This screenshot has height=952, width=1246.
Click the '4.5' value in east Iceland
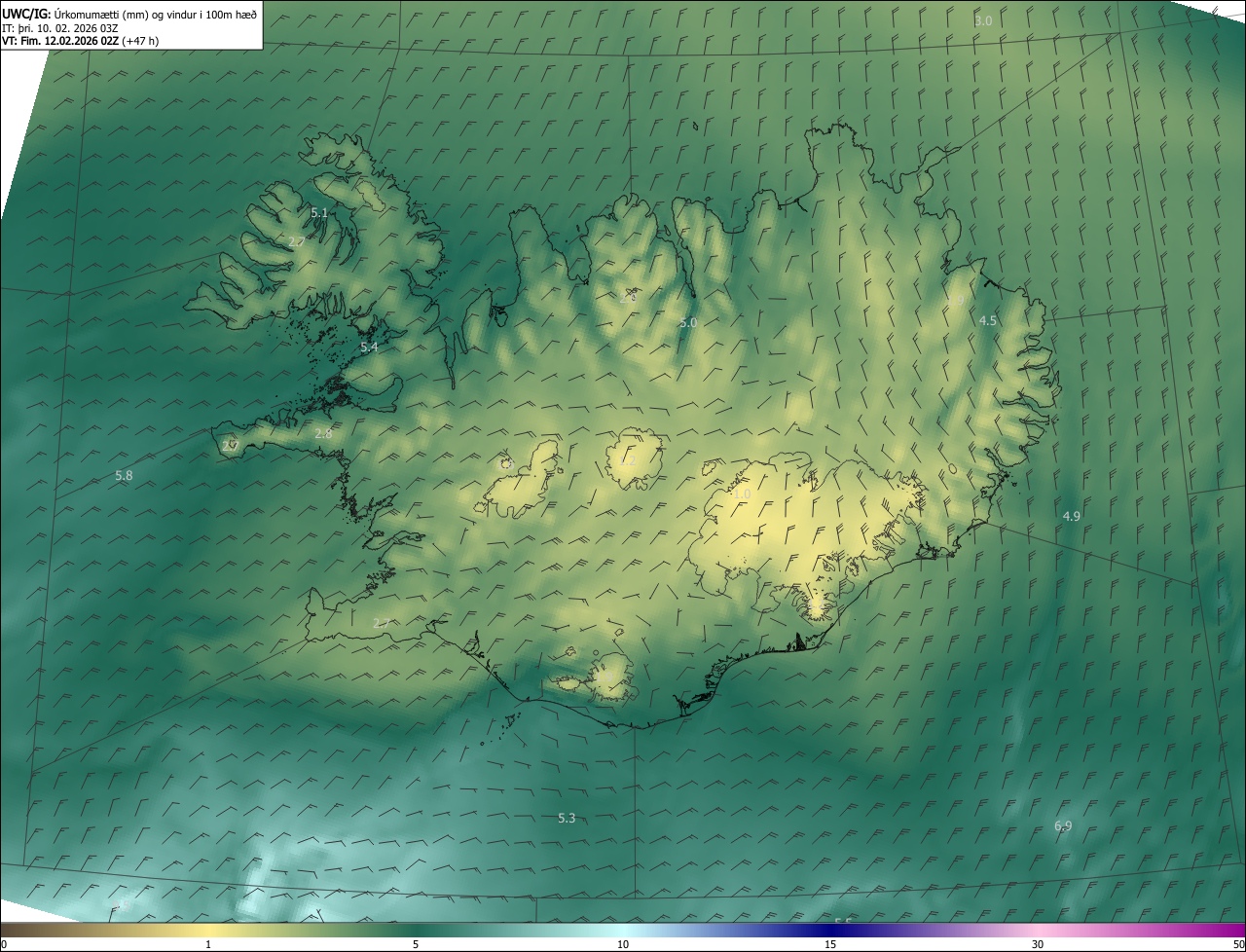tap(988, 320)
